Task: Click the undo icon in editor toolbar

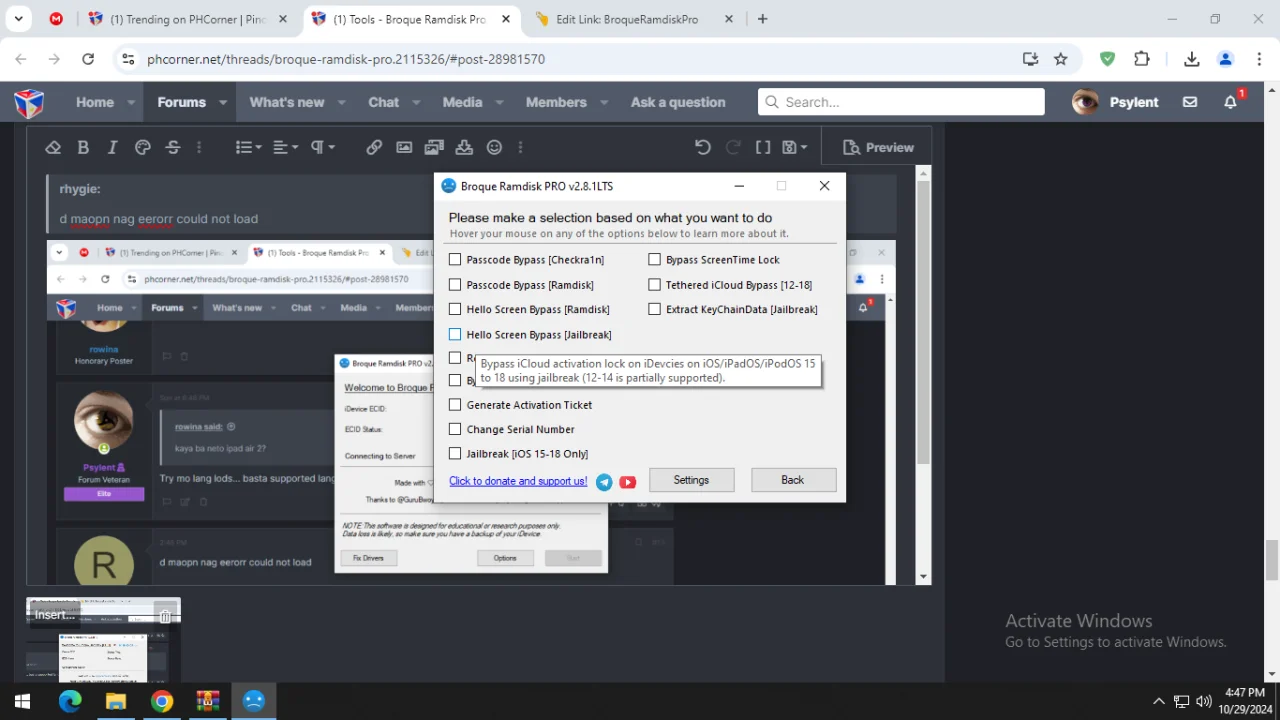Action: click(703, 147)
